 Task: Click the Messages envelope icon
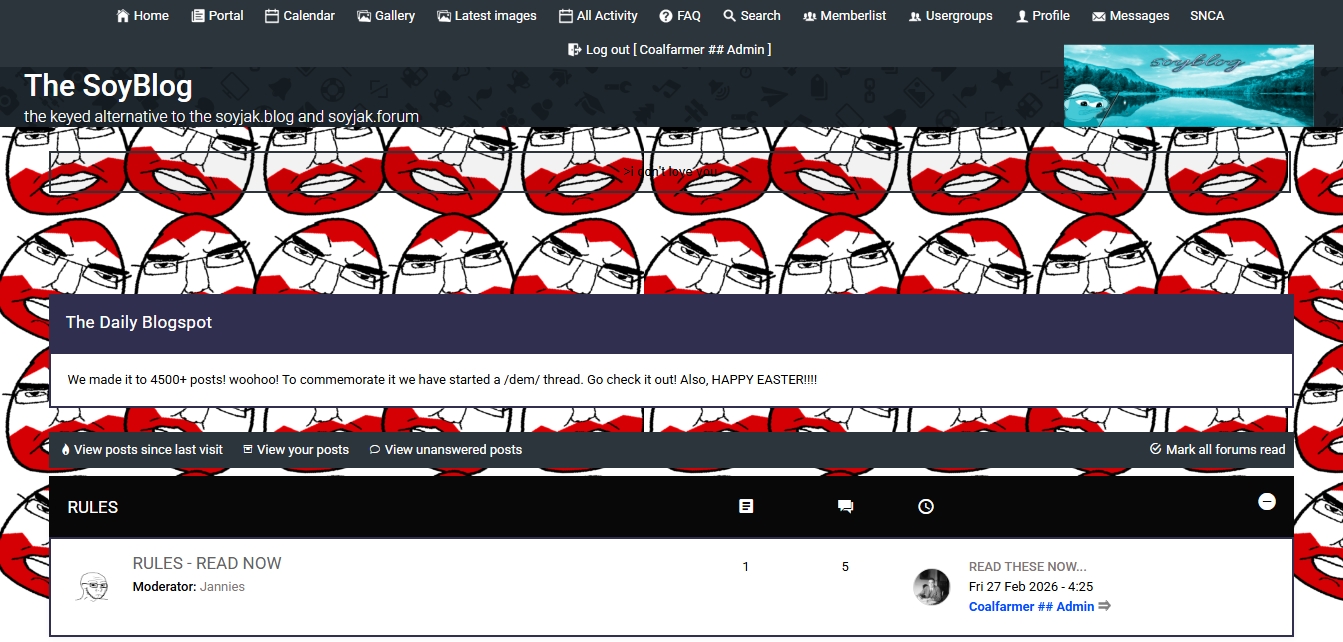[x=1099, y=16]
